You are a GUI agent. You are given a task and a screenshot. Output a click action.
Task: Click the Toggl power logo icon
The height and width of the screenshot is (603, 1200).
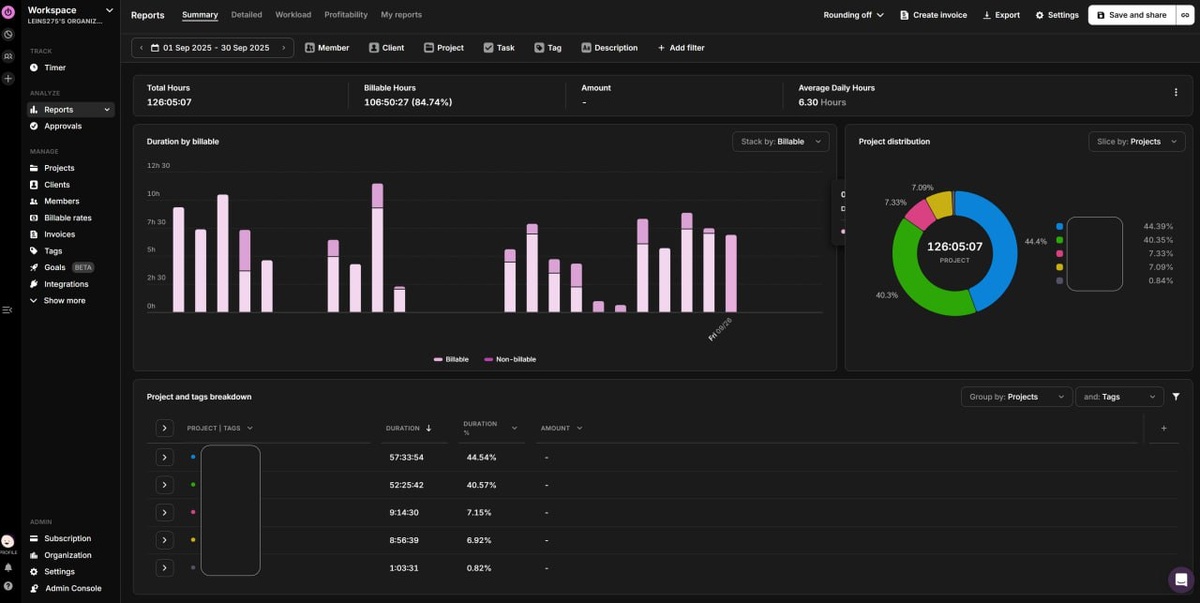(8, 12)
